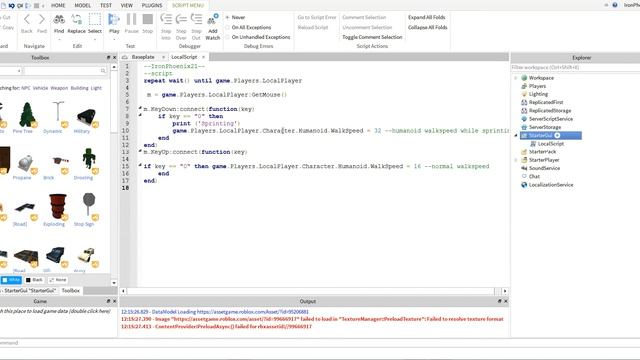The height and width of the screenshot is (360, 640).
Task: Click the Select dashed-box icon
Action: [x=95, y=19]
